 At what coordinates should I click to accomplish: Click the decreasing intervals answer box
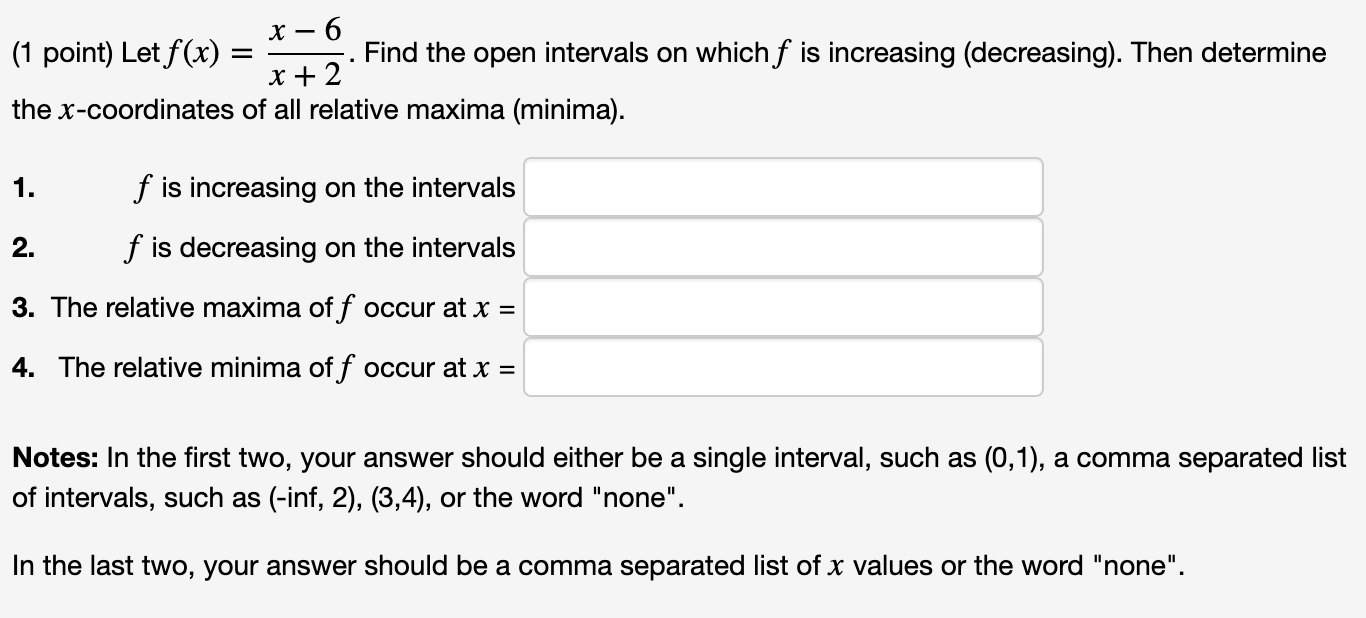tap(783, 247)
